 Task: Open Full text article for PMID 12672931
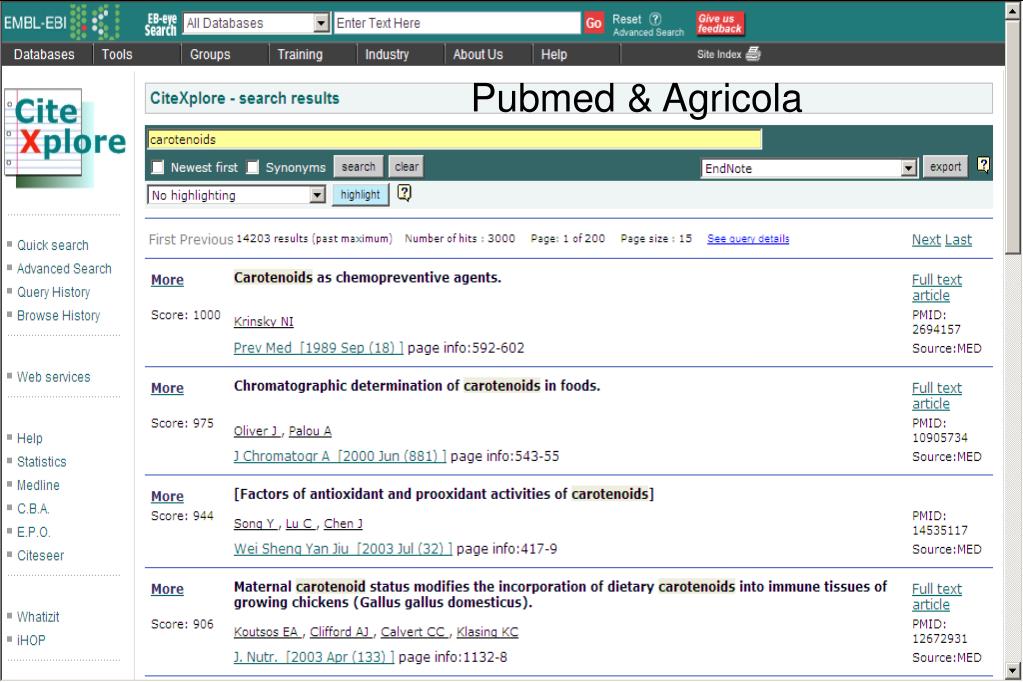click(x=937, y=597)
